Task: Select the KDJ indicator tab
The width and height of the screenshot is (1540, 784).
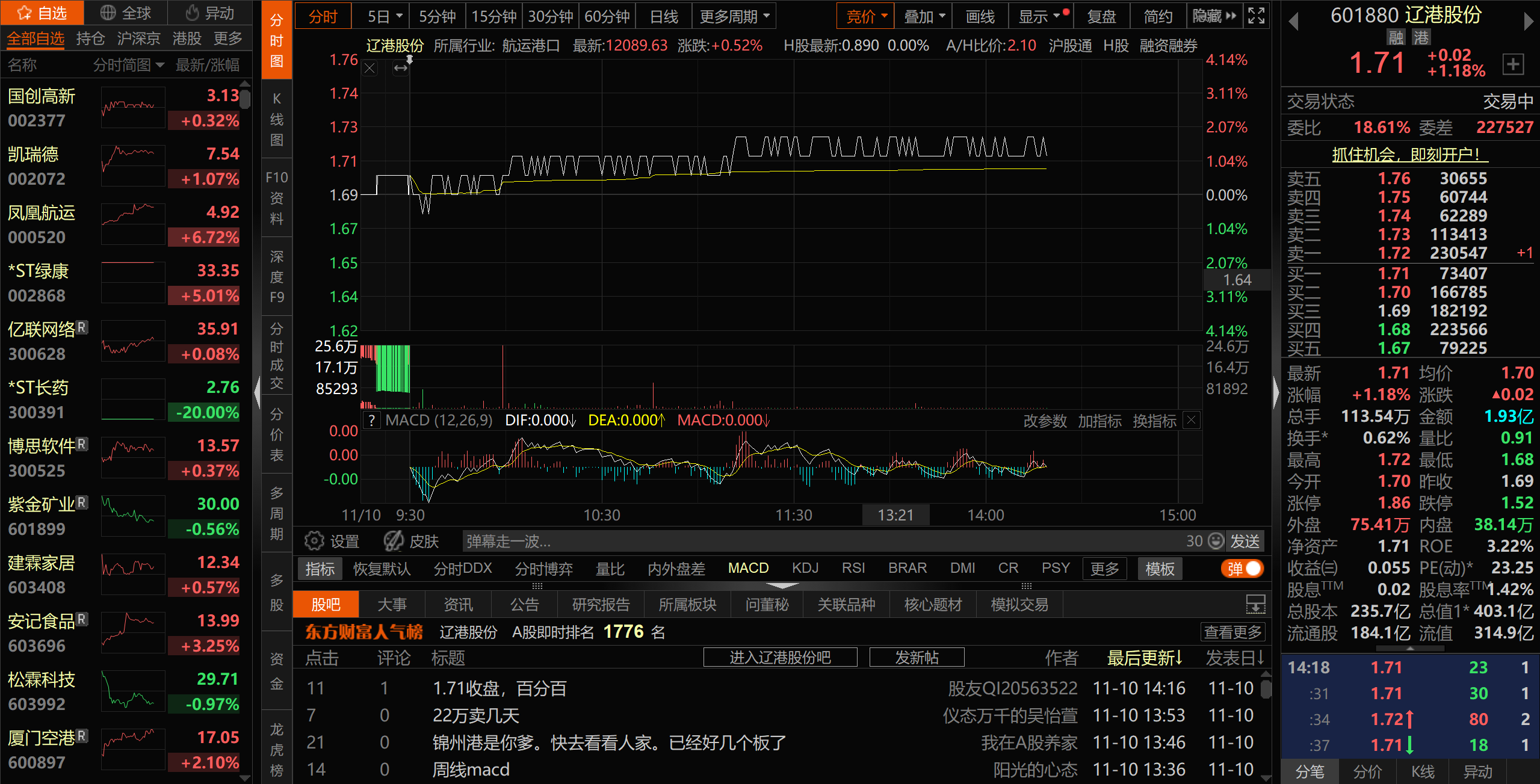Action: point(805,569)
